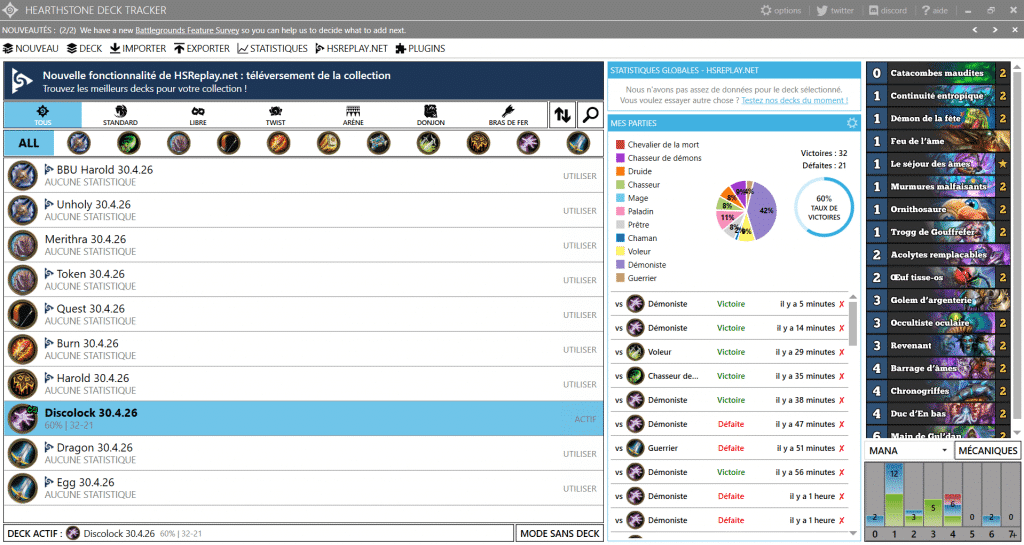The image size is (1024, 545).
Task: Open the Nouveau menu
Action: pos(31,48)
